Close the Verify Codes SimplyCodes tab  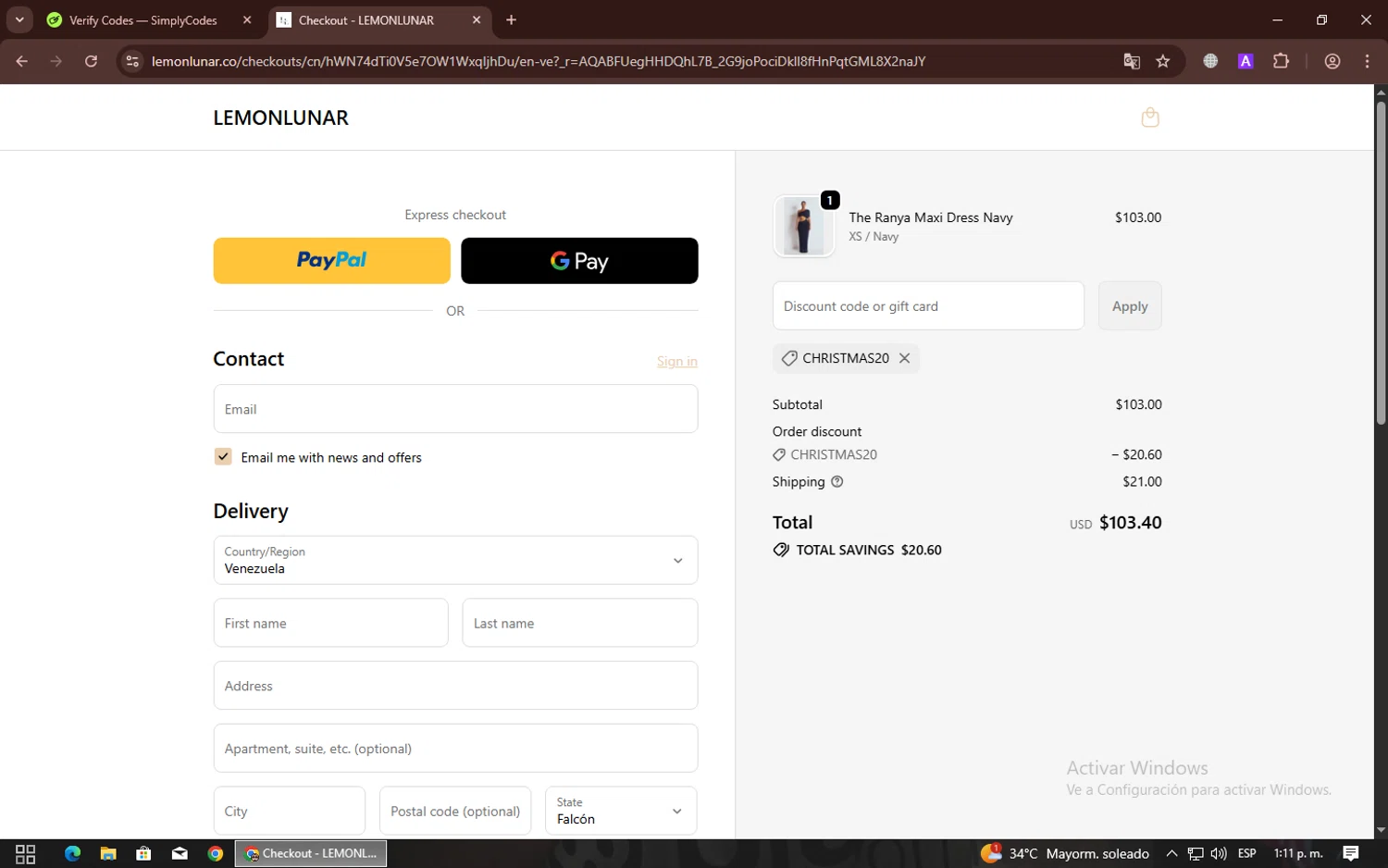247,19
